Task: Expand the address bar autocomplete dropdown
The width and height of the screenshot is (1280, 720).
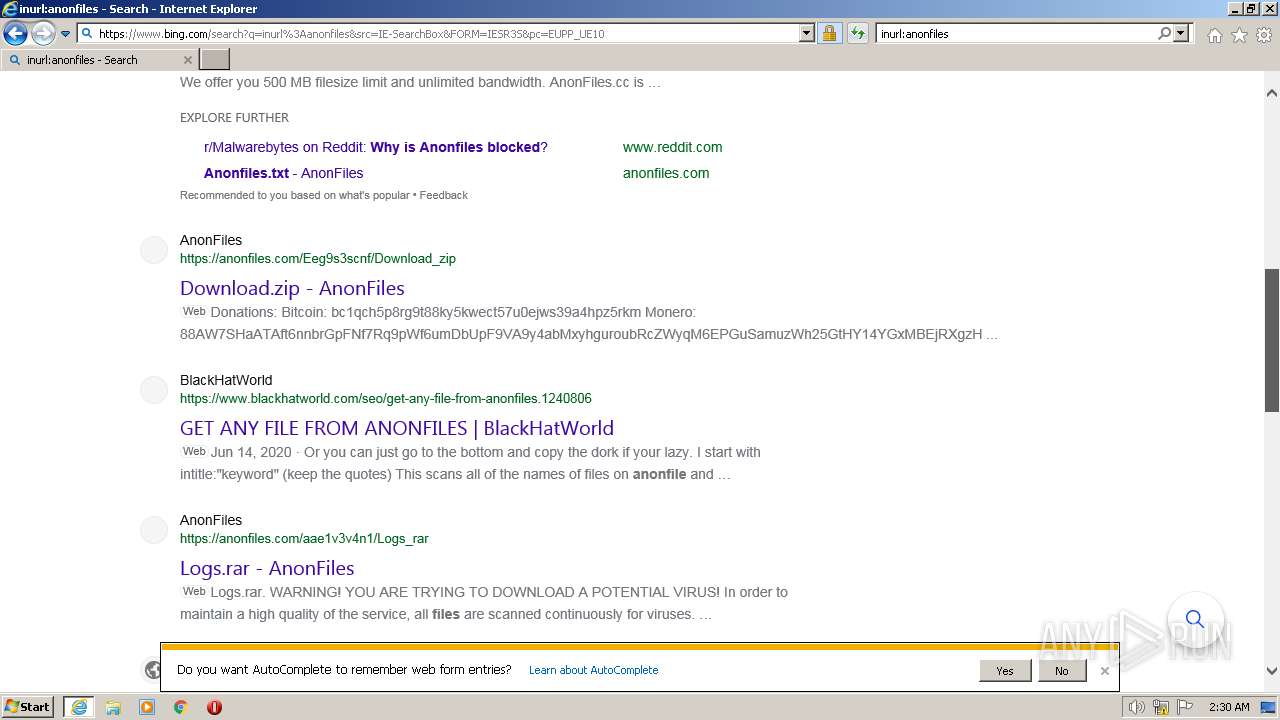Action: point(807,34)
